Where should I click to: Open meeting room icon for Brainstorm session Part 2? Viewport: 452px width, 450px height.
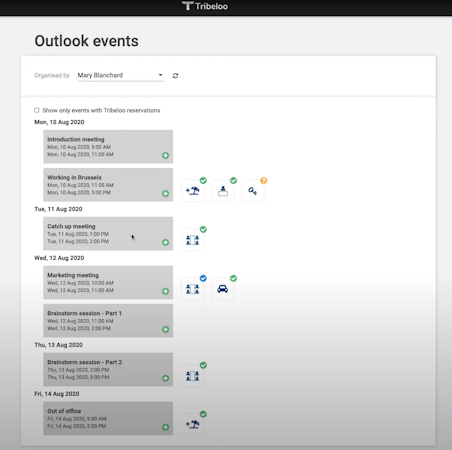(193, 376)
